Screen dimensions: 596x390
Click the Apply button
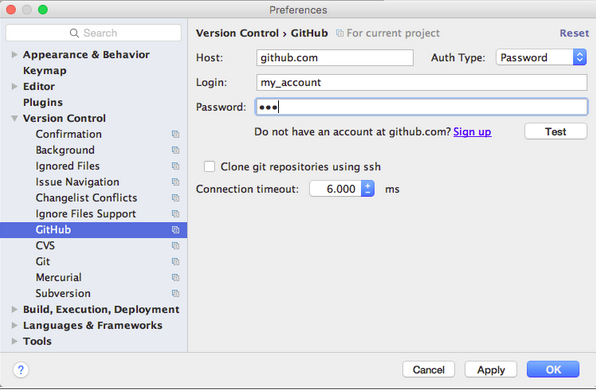491,369
